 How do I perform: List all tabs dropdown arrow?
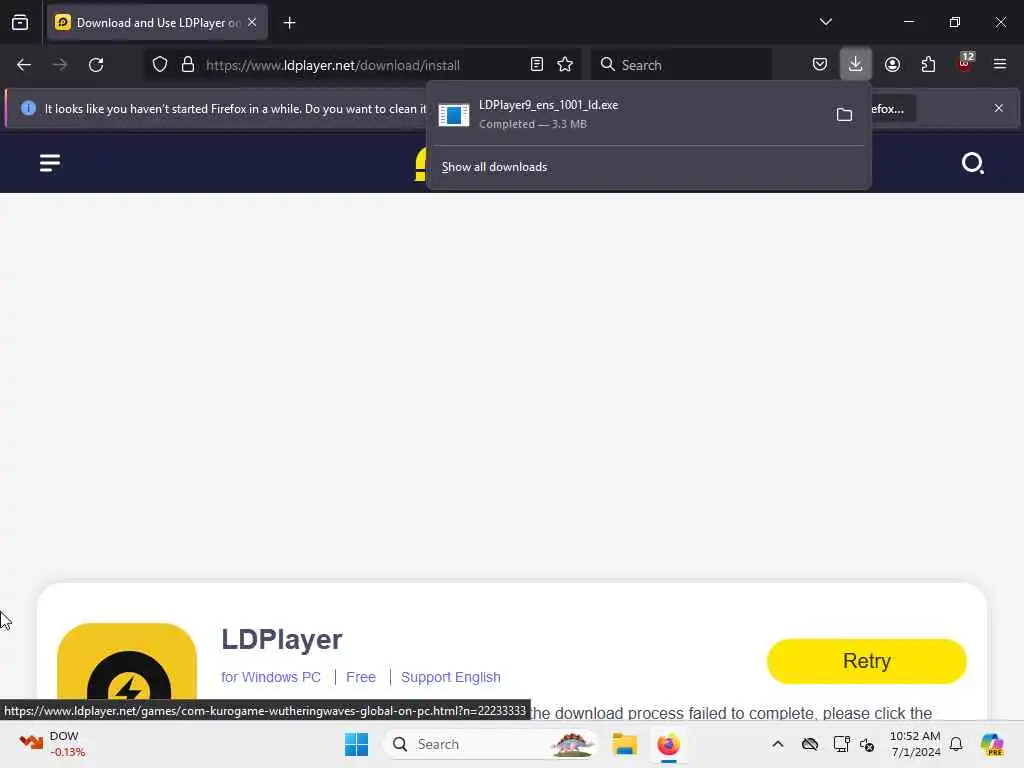(x=825, y=22)
